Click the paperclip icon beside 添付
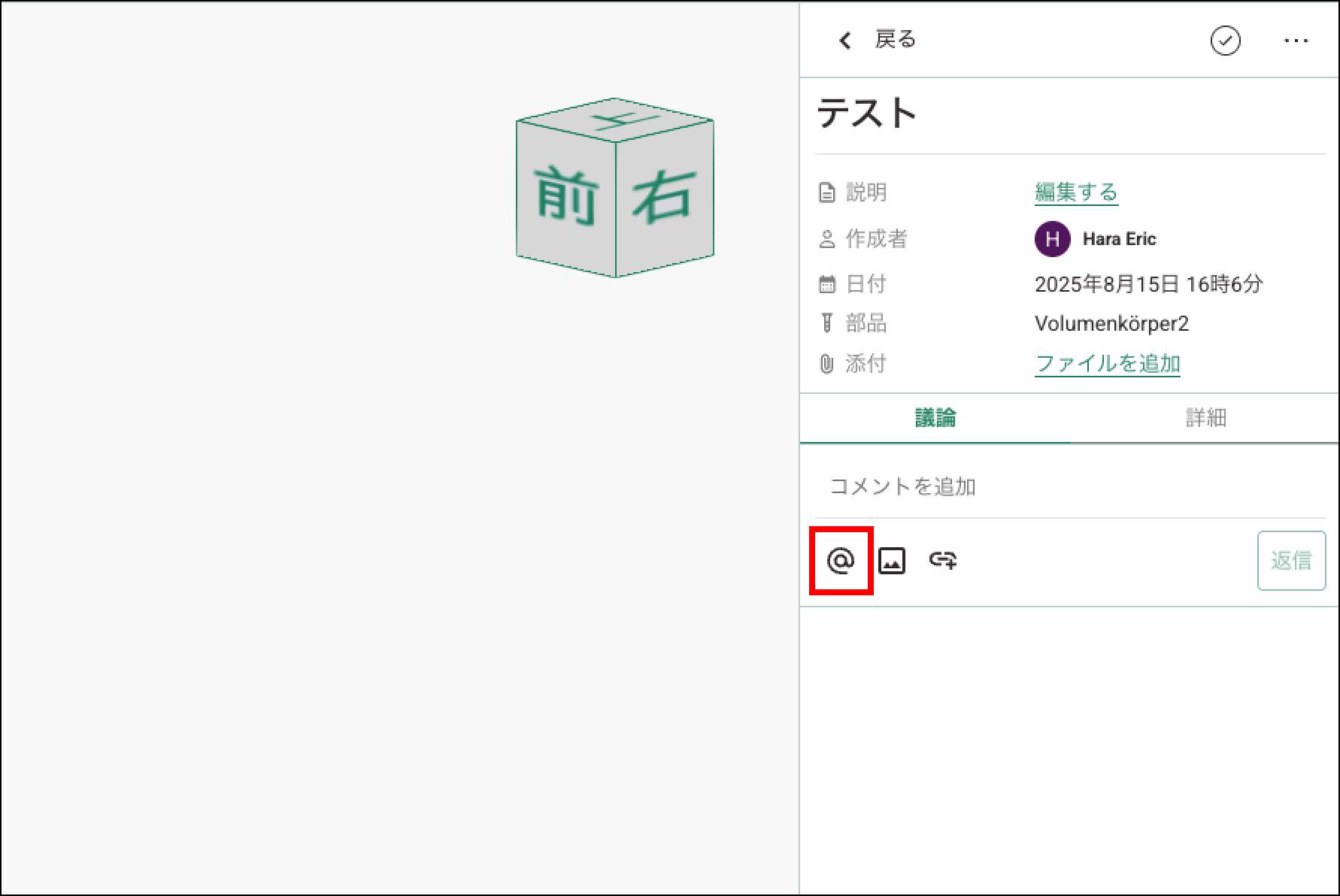Screen dimensions: 1340x896 coord(826,365)
